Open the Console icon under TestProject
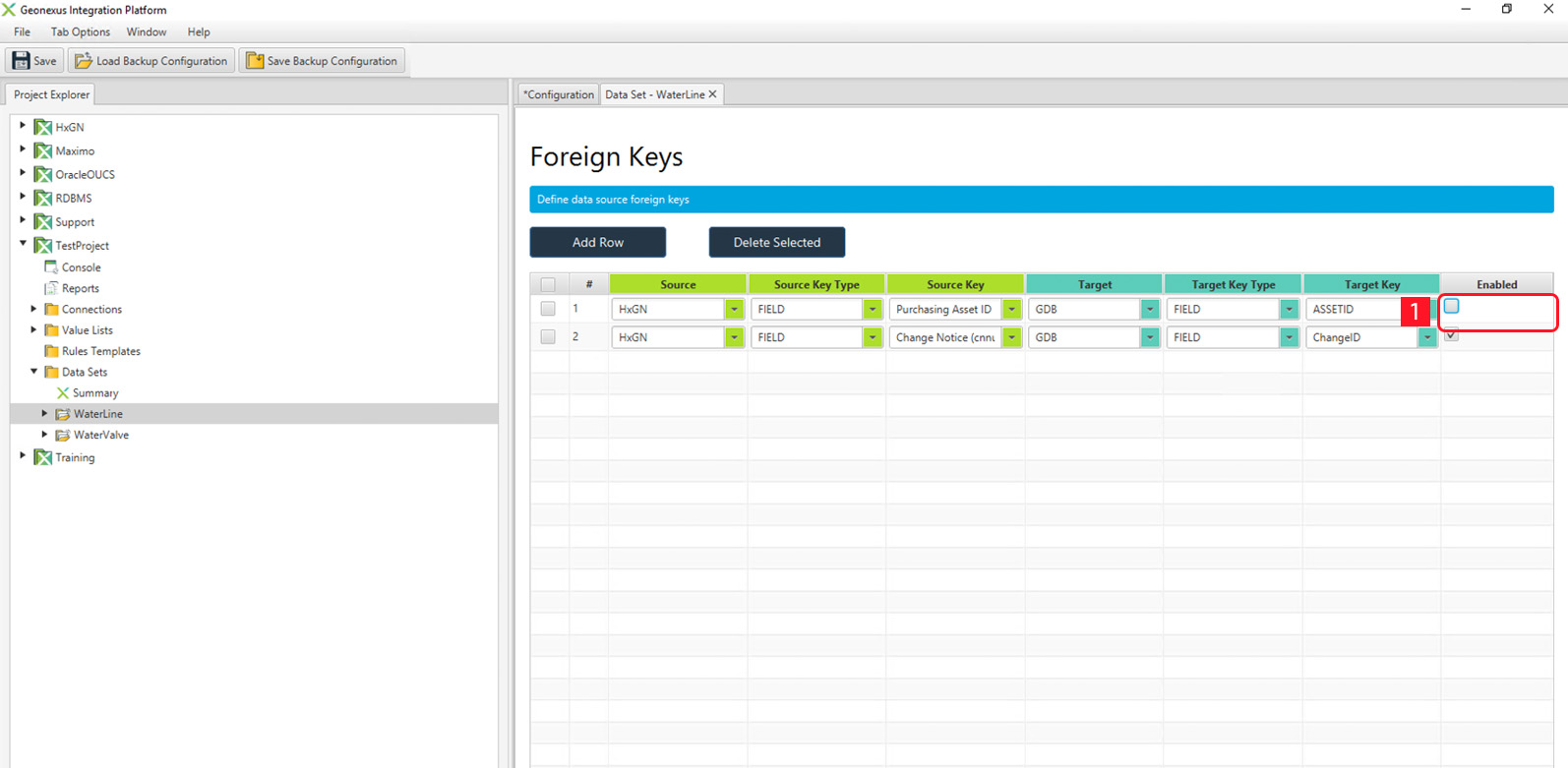The image size is (1568, 768). tap(51, 267)
